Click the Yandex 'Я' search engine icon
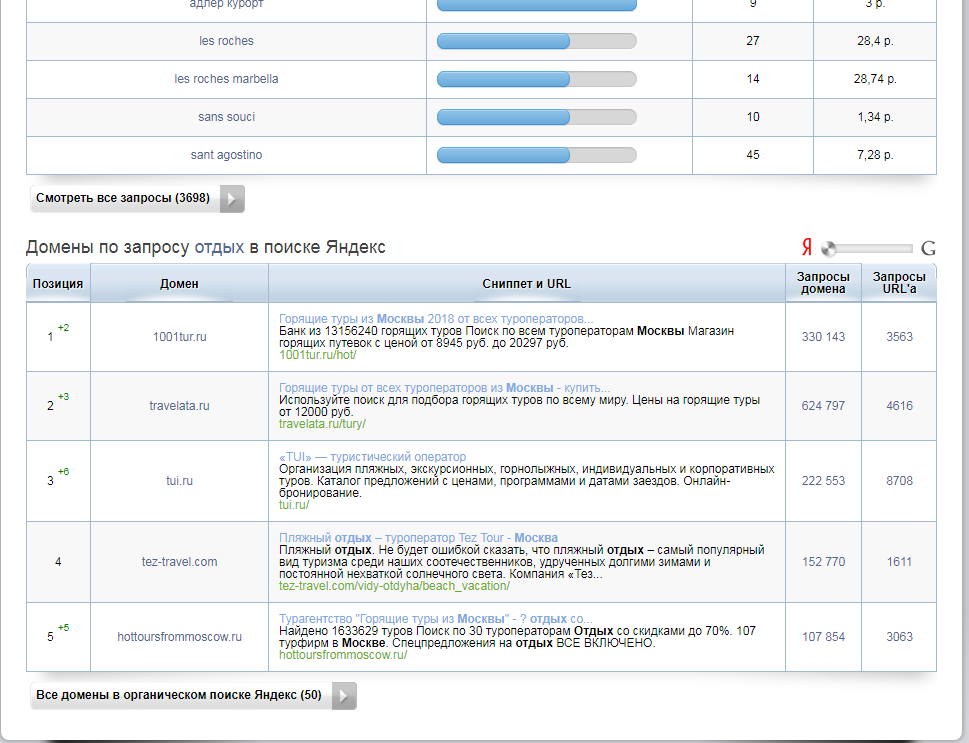The width and height of the screenshot is (969, 743). point(806,248)
